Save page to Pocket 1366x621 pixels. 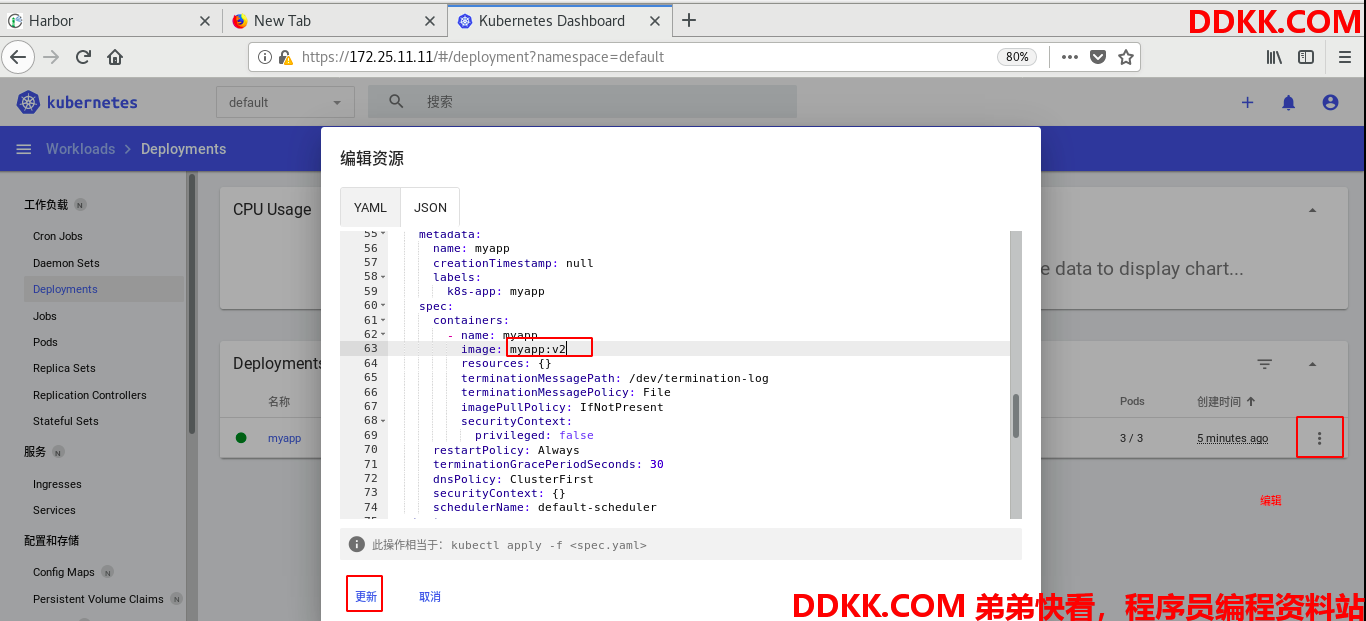coord(1098,57)
